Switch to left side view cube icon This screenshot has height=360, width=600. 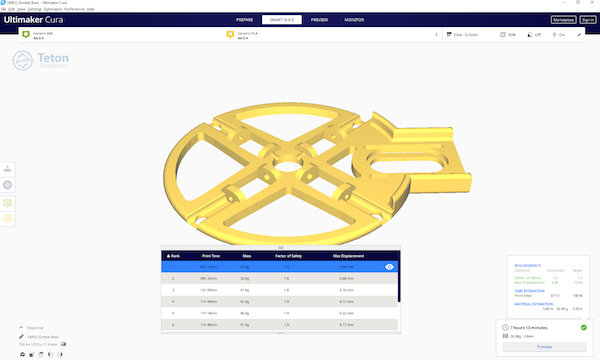pyautogui.click(x=51, y=354)
